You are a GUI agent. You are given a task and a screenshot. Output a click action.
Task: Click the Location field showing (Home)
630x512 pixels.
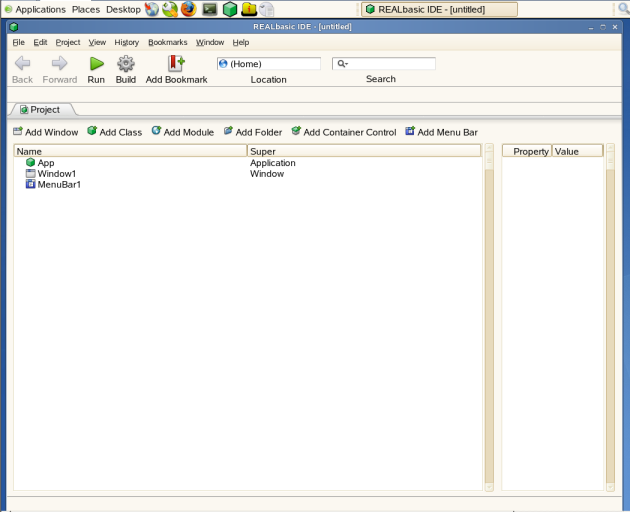click(269, 63)
